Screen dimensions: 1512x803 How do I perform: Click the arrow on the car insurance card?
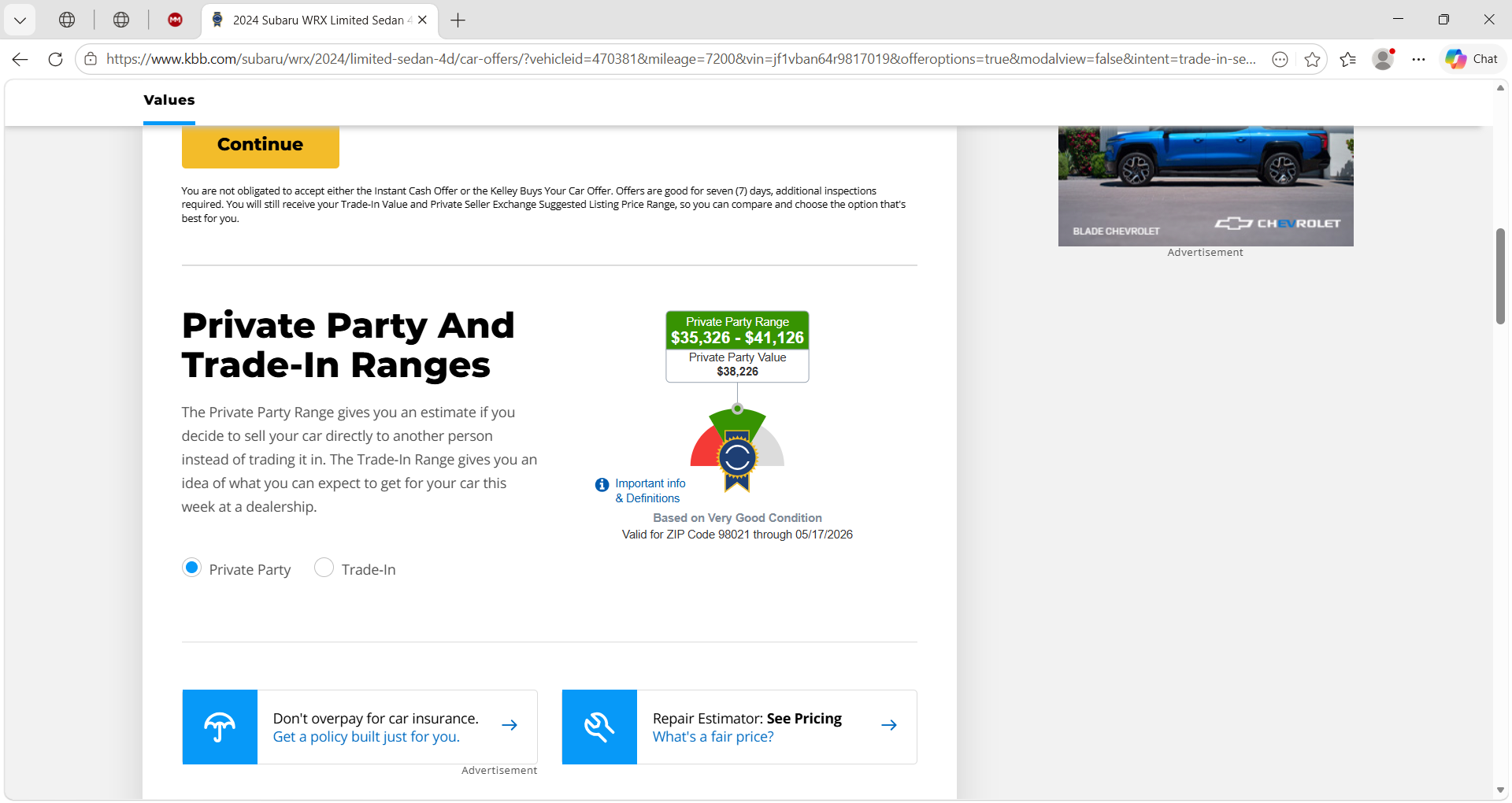pos(510,725)
